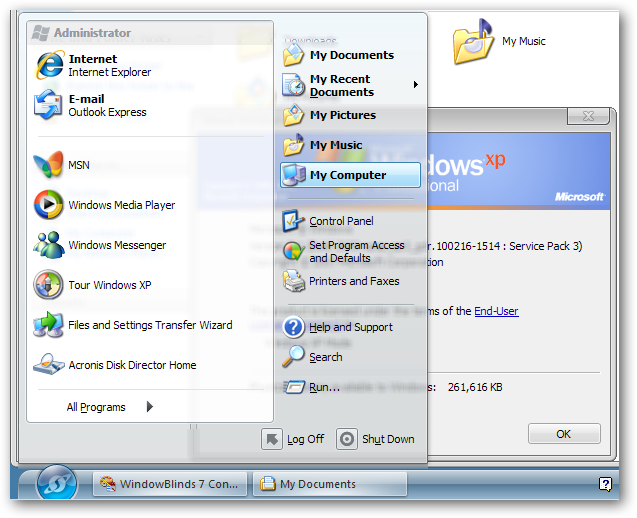Open the My Music folder icon
The width and height of the screenshot is (637, 518).
point(474,42)
